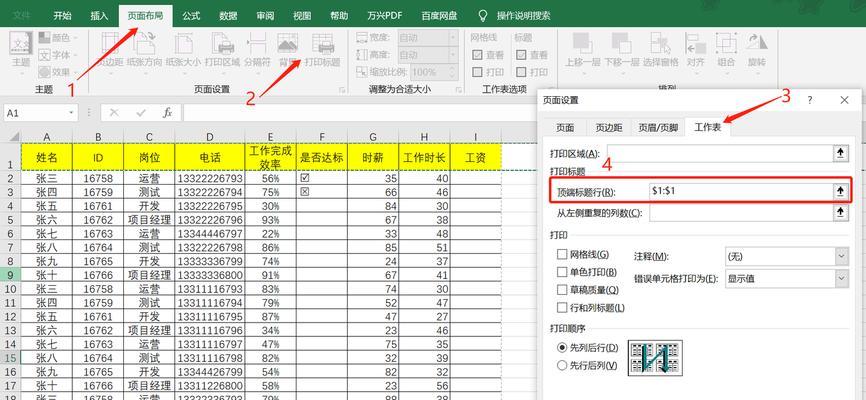866x400 pixels.
Task: Toggle 标题 查看 checkbox in ribbon
Action: pos(521,55)
